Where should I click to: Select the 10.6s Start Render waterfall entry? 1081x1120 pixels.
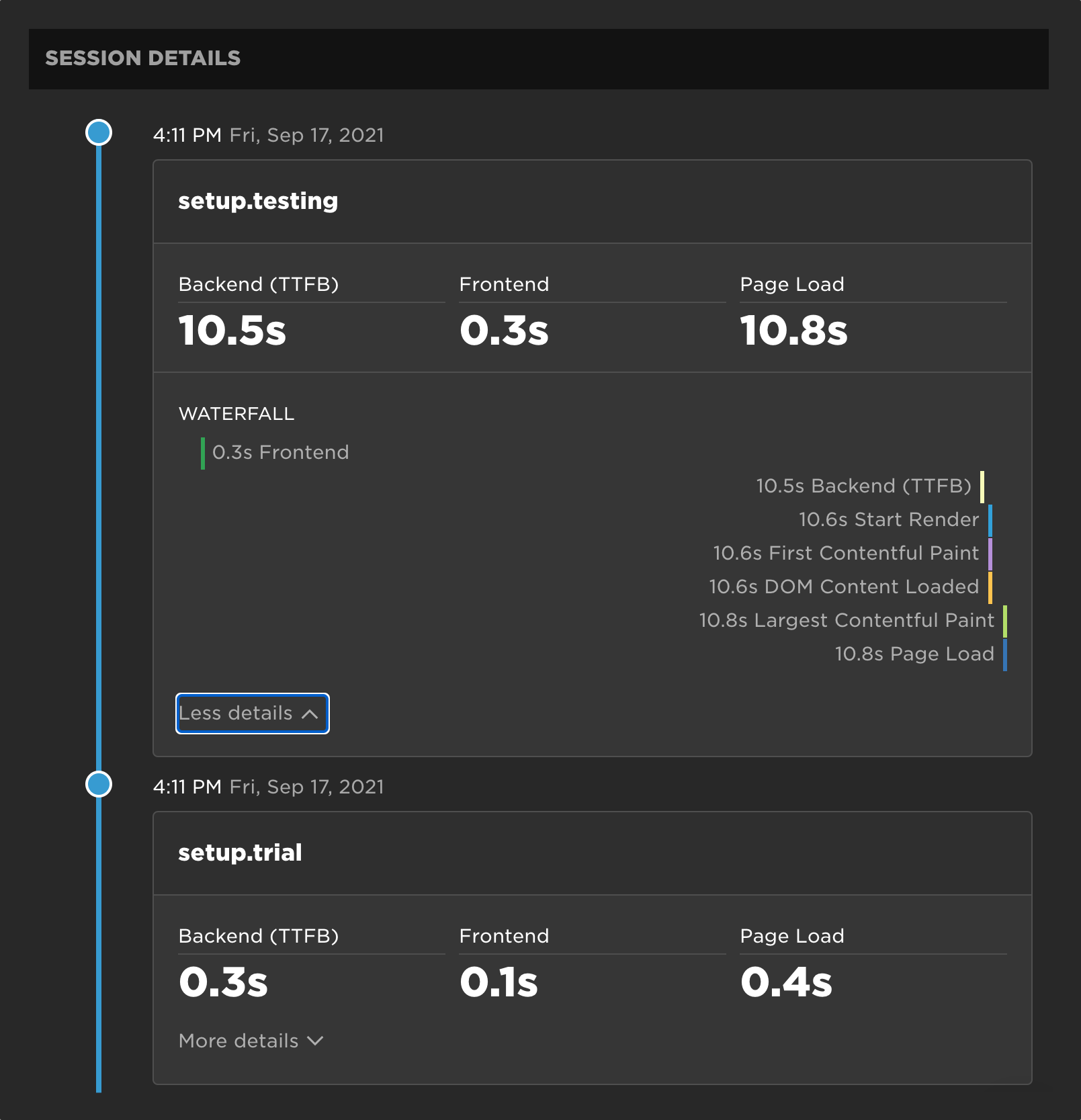tap(896, 519)
